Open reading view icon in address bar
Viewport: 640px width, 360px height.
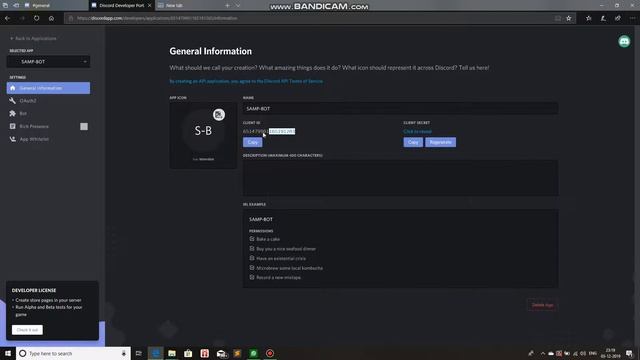click(x=558, y=18)
